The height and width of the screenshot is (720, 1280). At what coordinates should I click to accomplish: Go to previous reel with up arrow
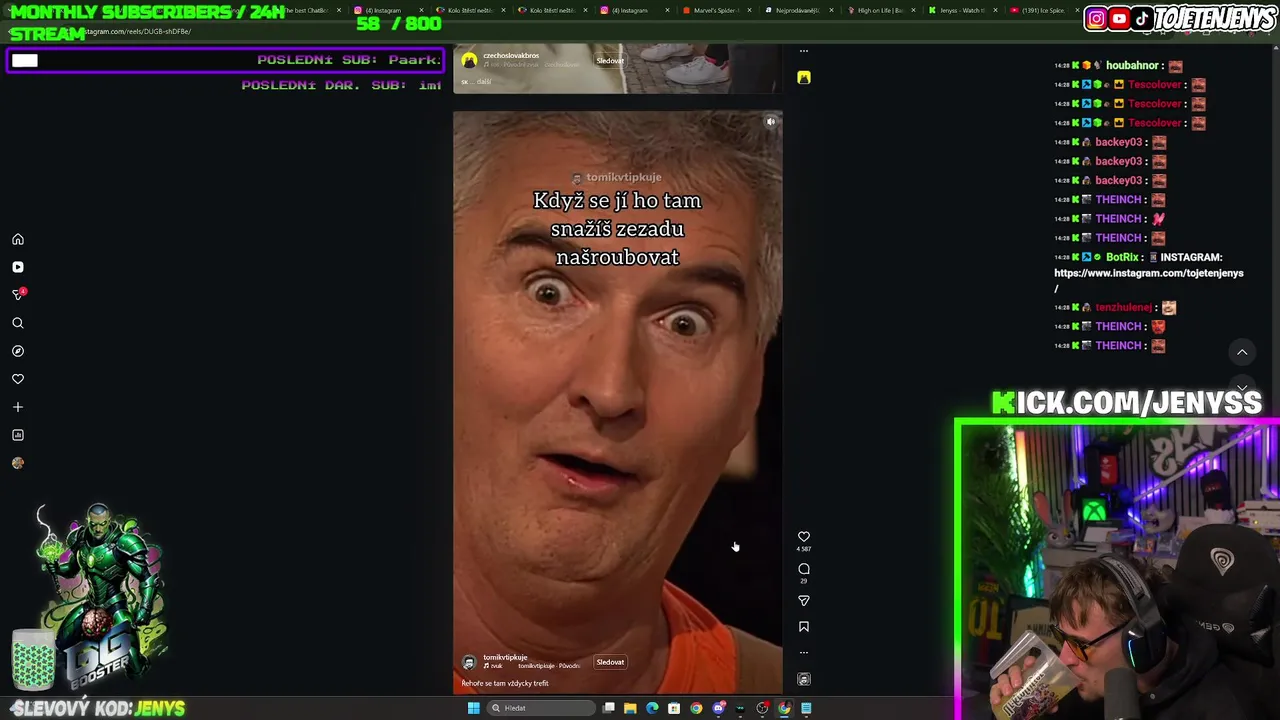point(1242,352)
